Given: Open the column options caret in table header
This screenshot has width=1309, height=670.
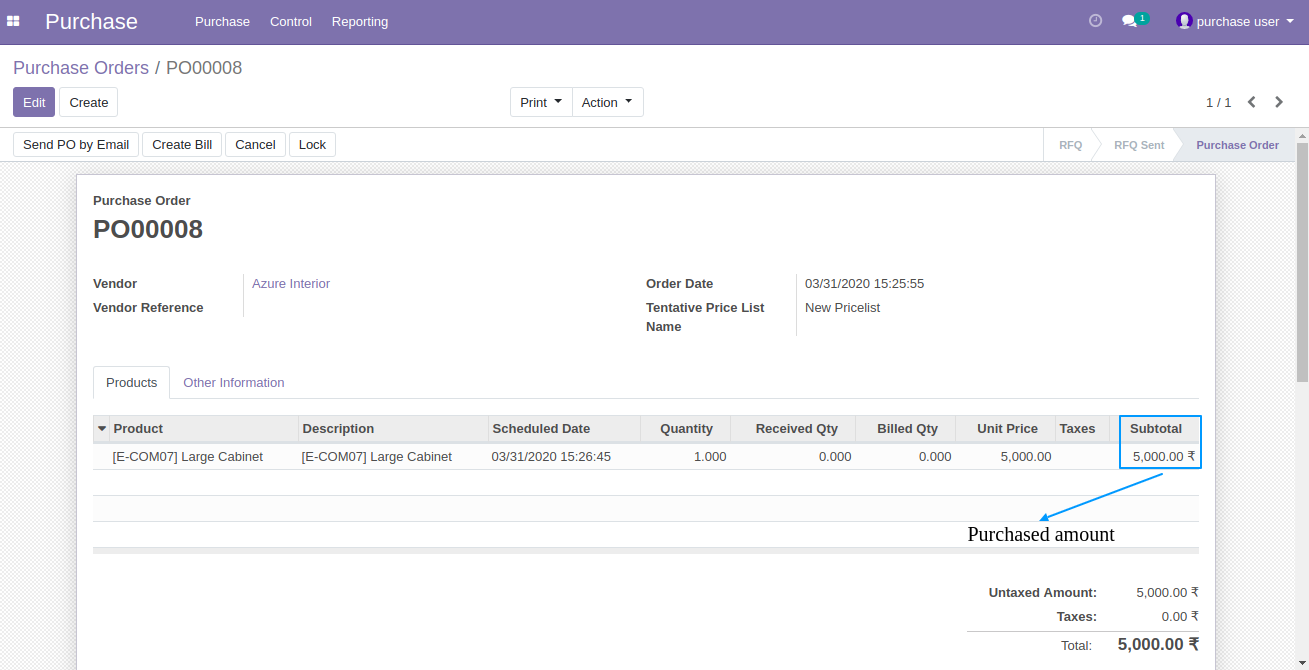Looking at the screenshot, I should pos(101,429).
